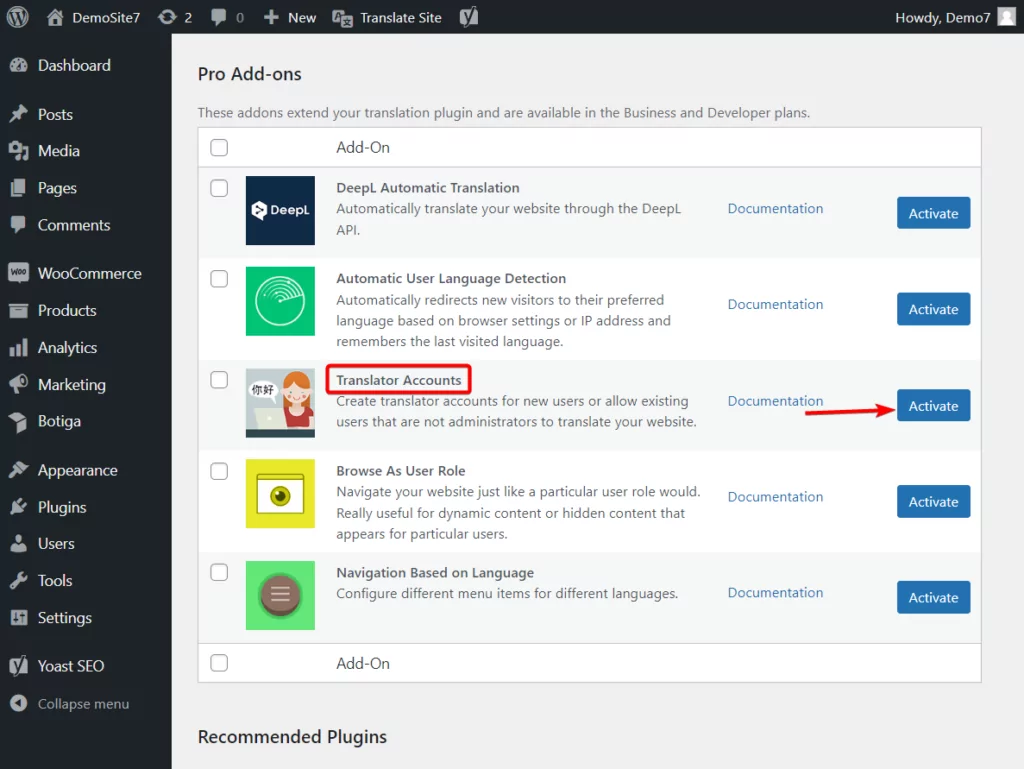Click the Navigation Based on Language thumbnail
The height and width of the screenshot is (769, 1024).
click(x=280, y=595)
